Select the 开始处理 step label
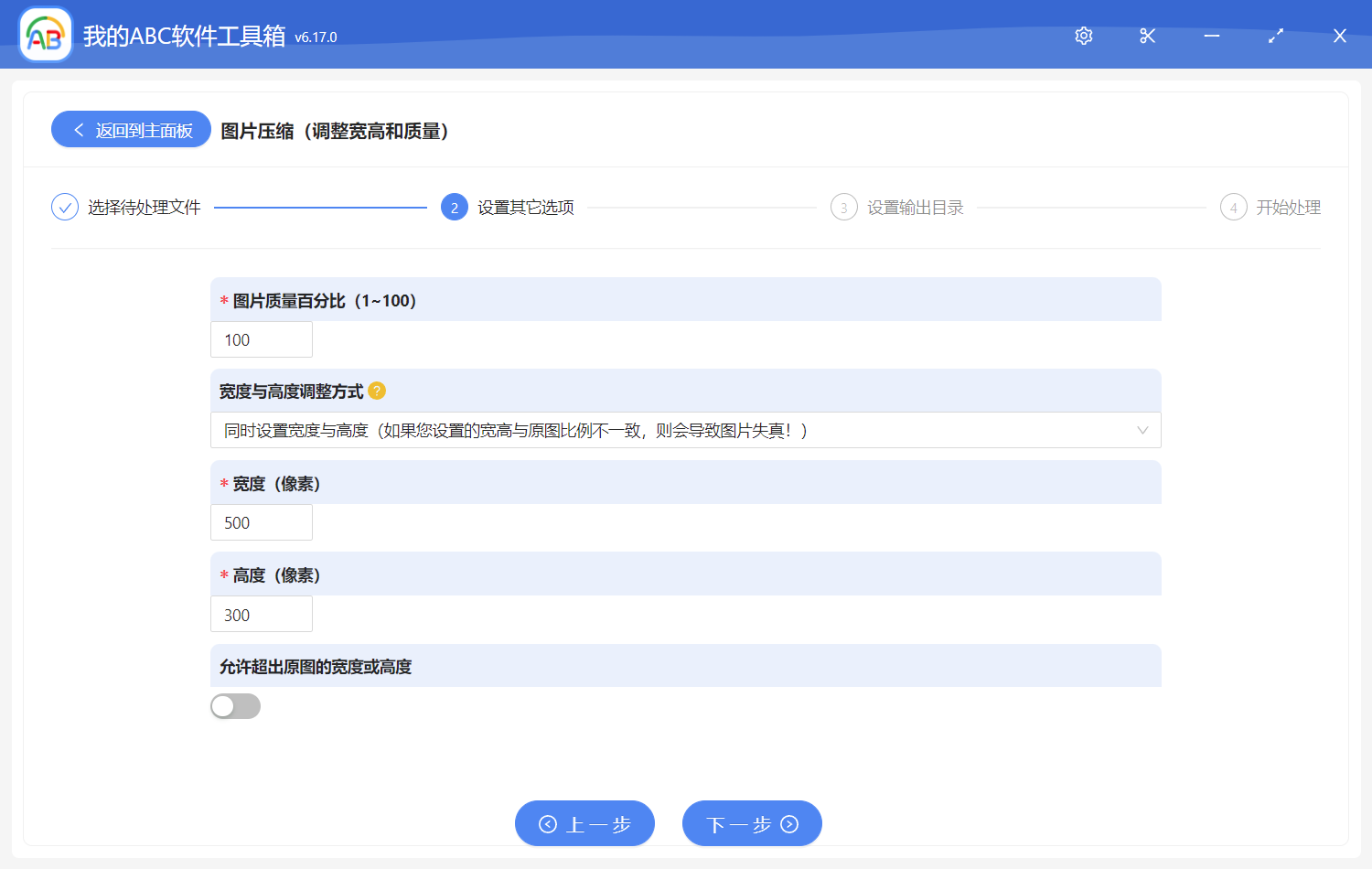 (x=1290, y=207)
